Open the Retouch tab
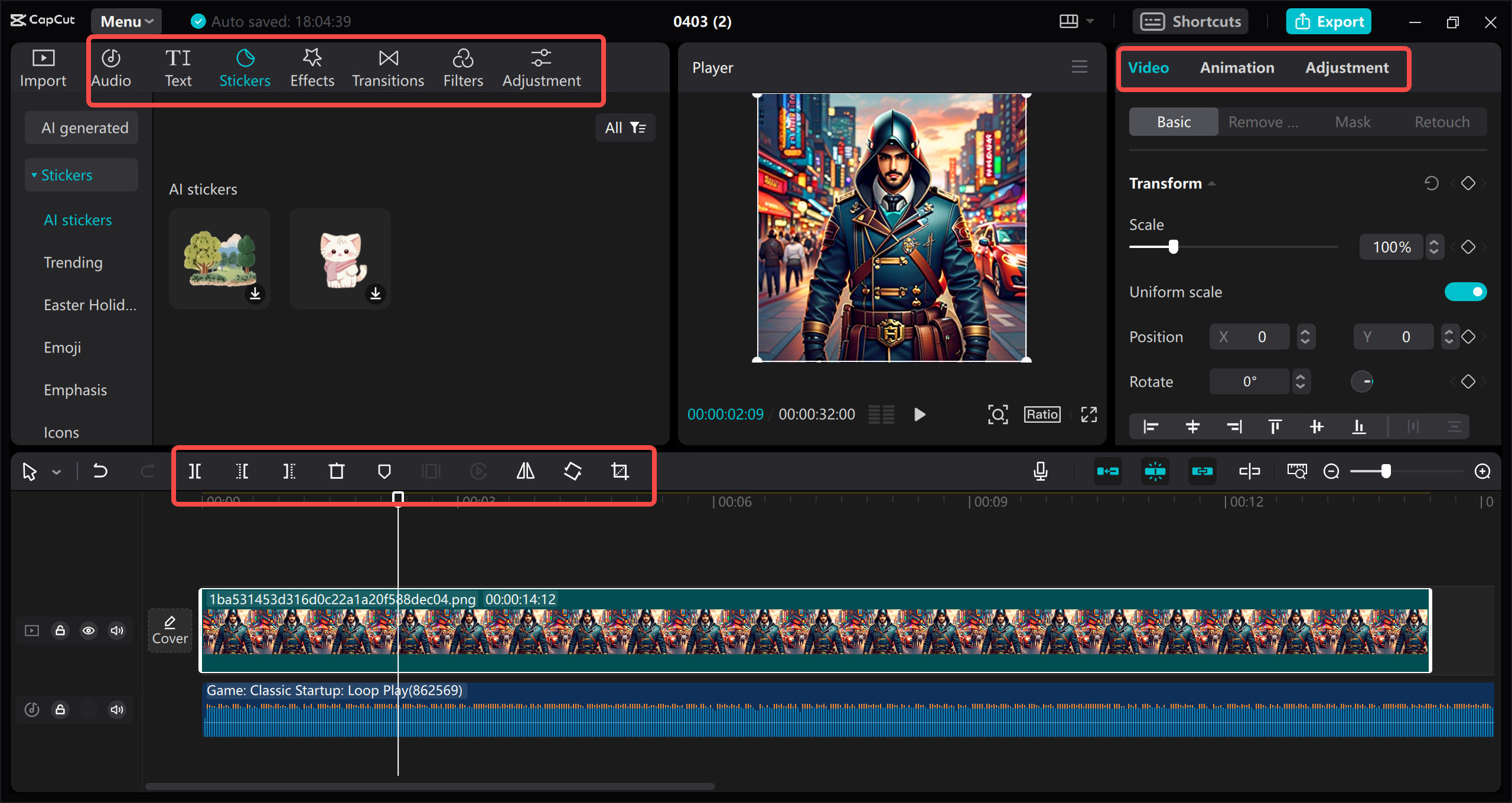Viewport: 1512px width, 803px height. (1441, 122)
